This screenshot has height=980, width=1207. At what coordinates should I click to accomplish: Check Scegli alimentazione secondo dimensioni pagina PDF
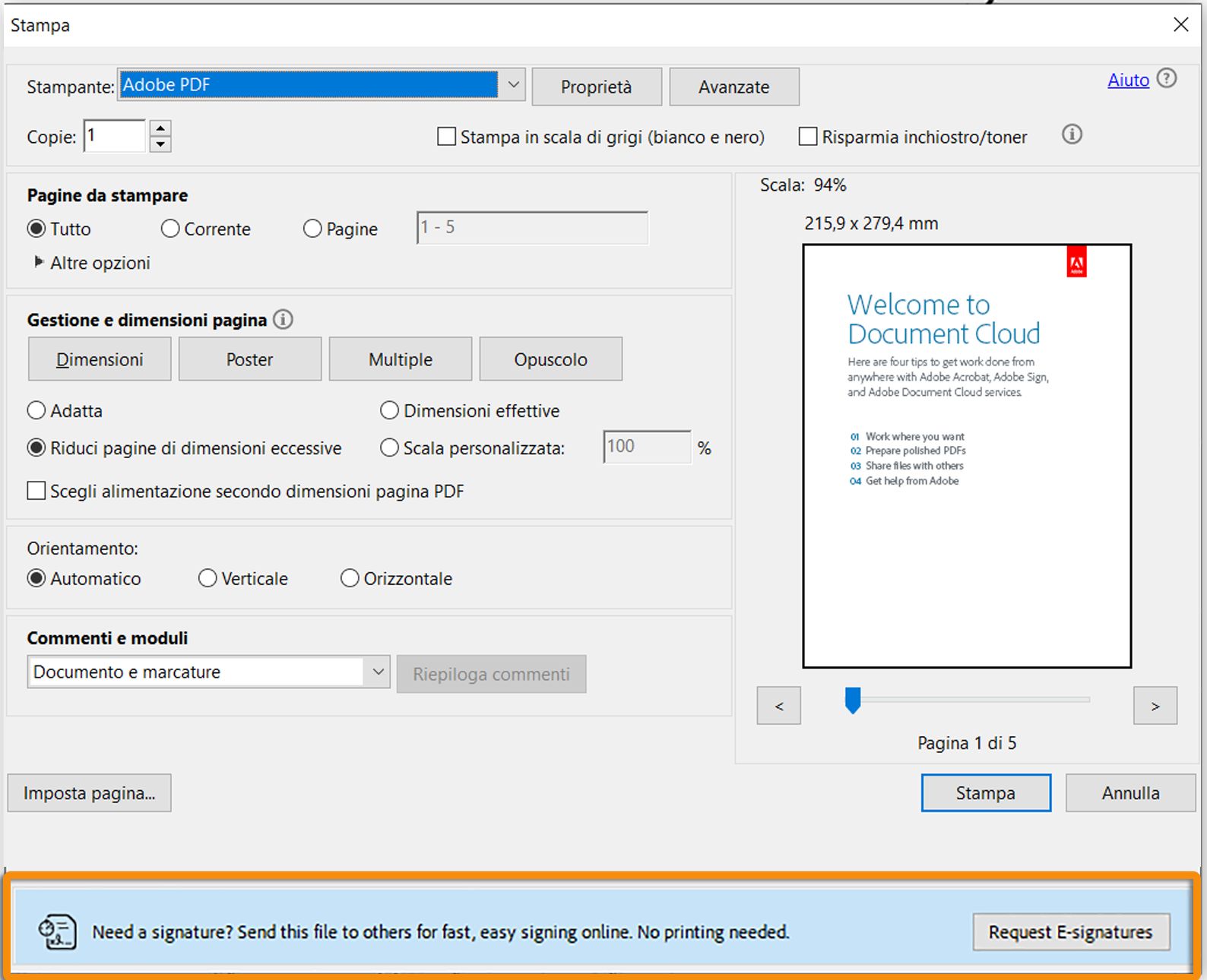pyautogui.click(x=36, y=491)
